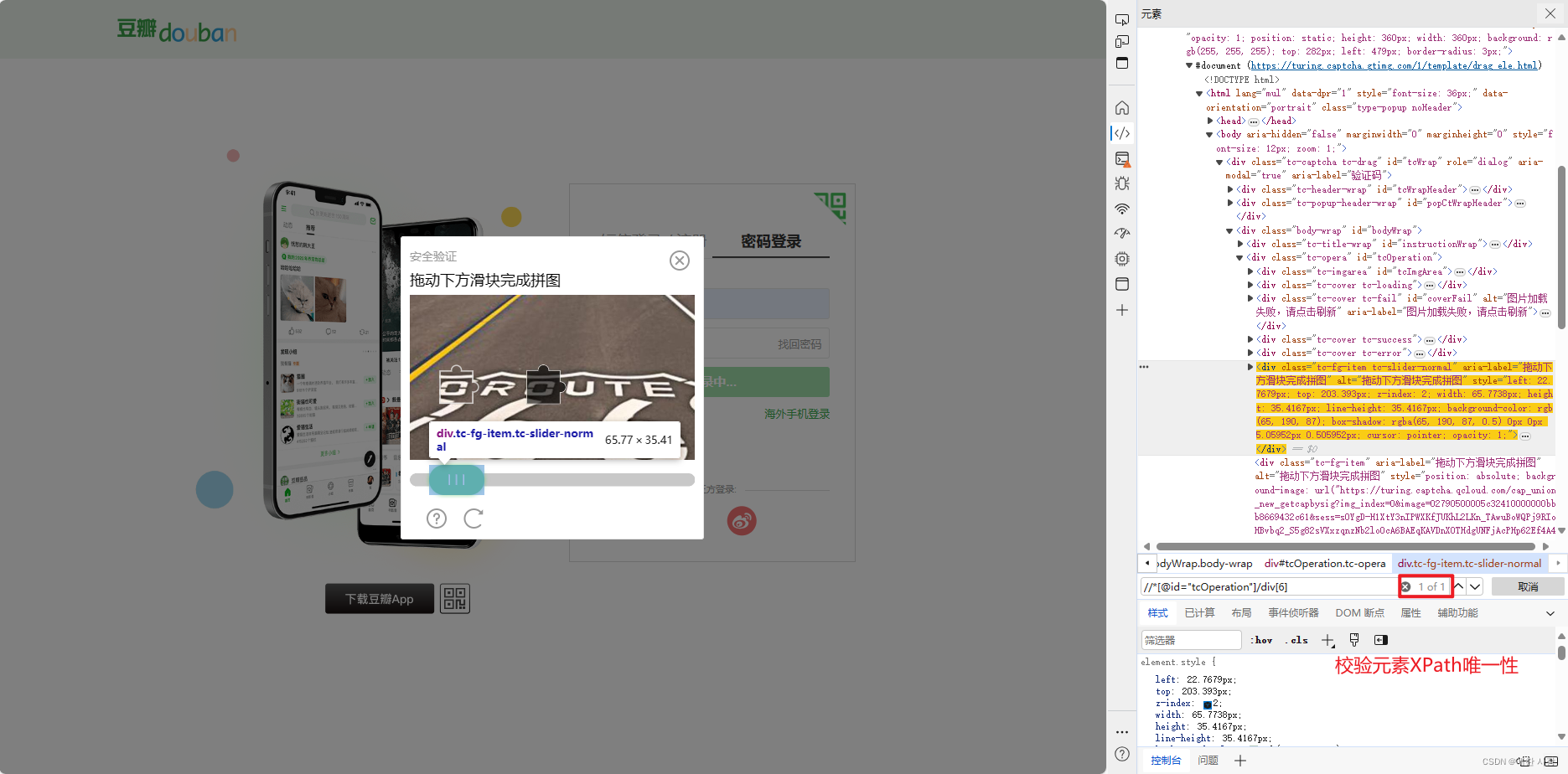Viewport: 1568px width, 774px height.
Task: Click the 取消 search cancel button
Action: point(1527,586)
